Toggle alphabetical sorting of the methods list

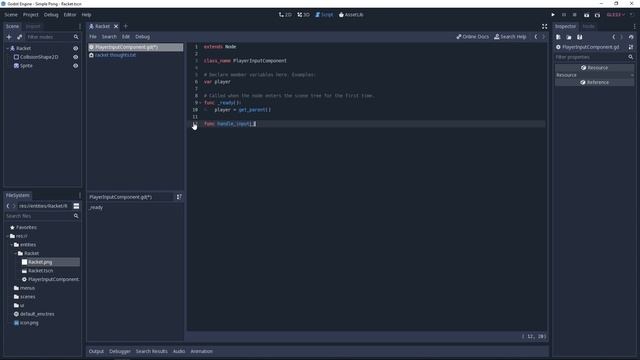tap(179, 197)
